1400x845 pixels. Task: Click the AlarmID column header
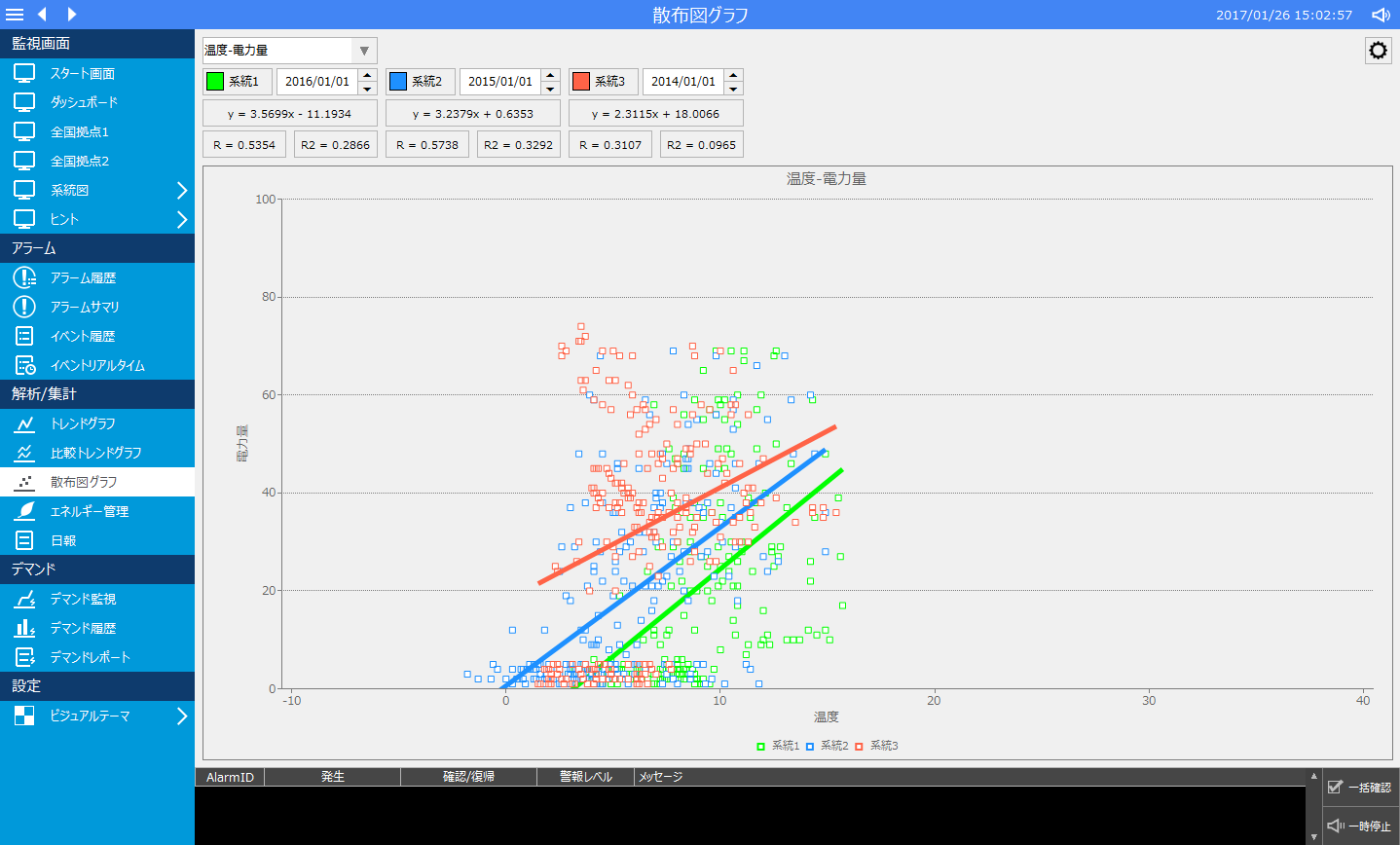click(x=230, y=777)
